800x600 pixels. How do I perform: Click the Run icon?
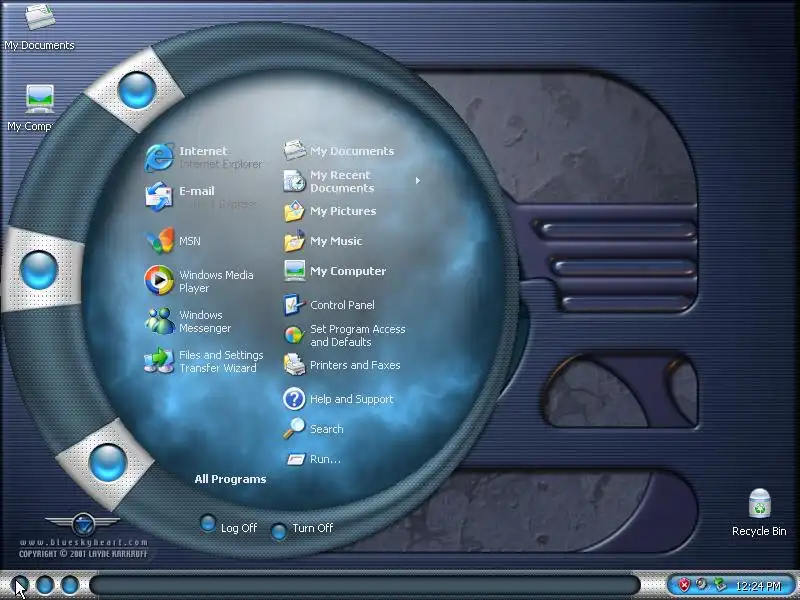tap(295, 459)
